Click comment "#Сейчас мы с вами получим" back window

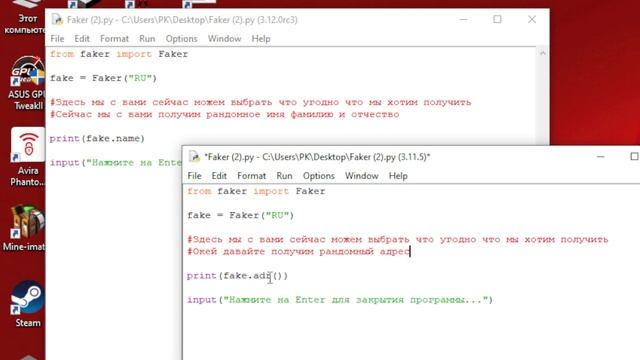tap(224, 114)
